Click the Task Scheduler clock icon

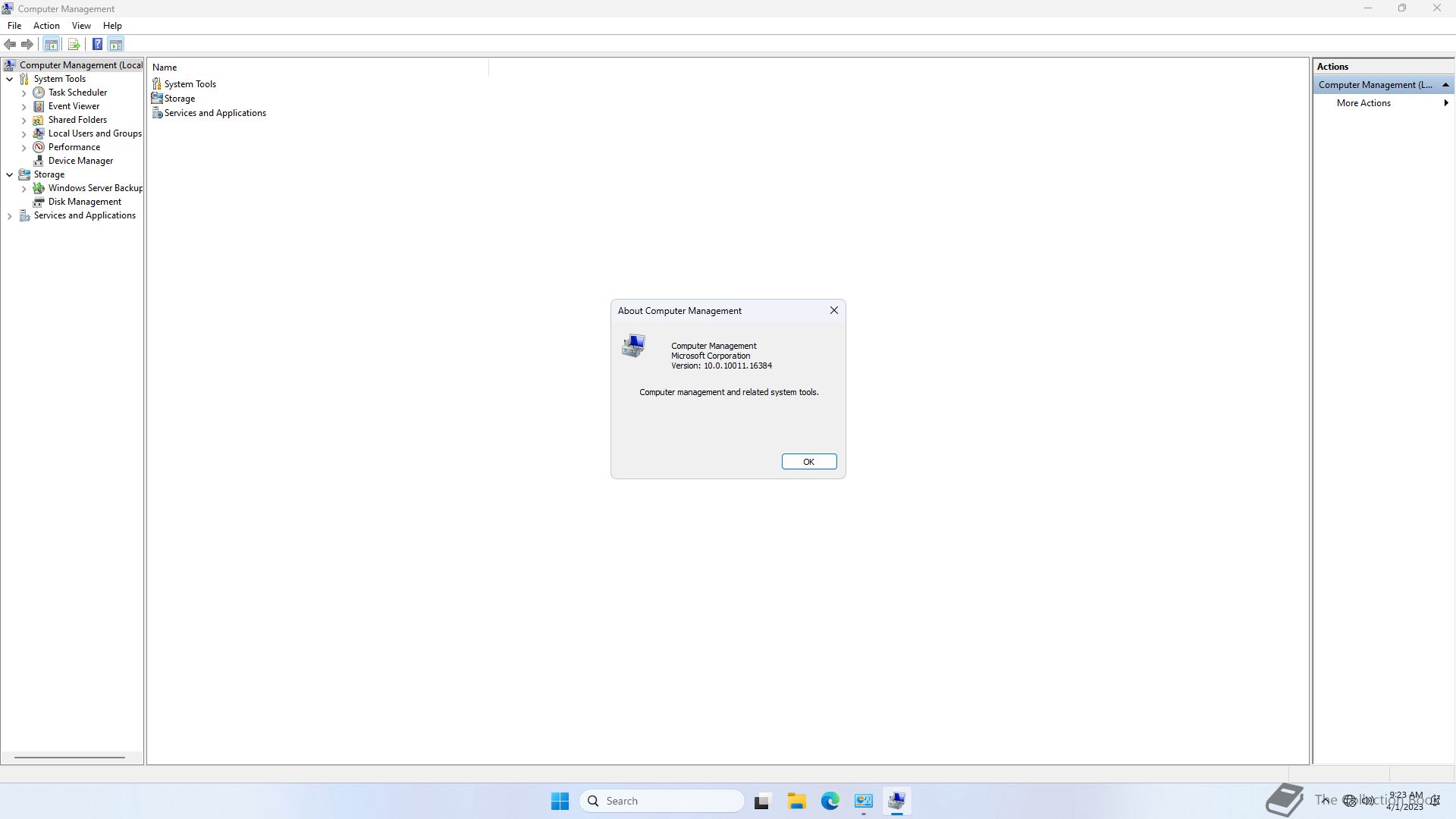coord(39,93)
